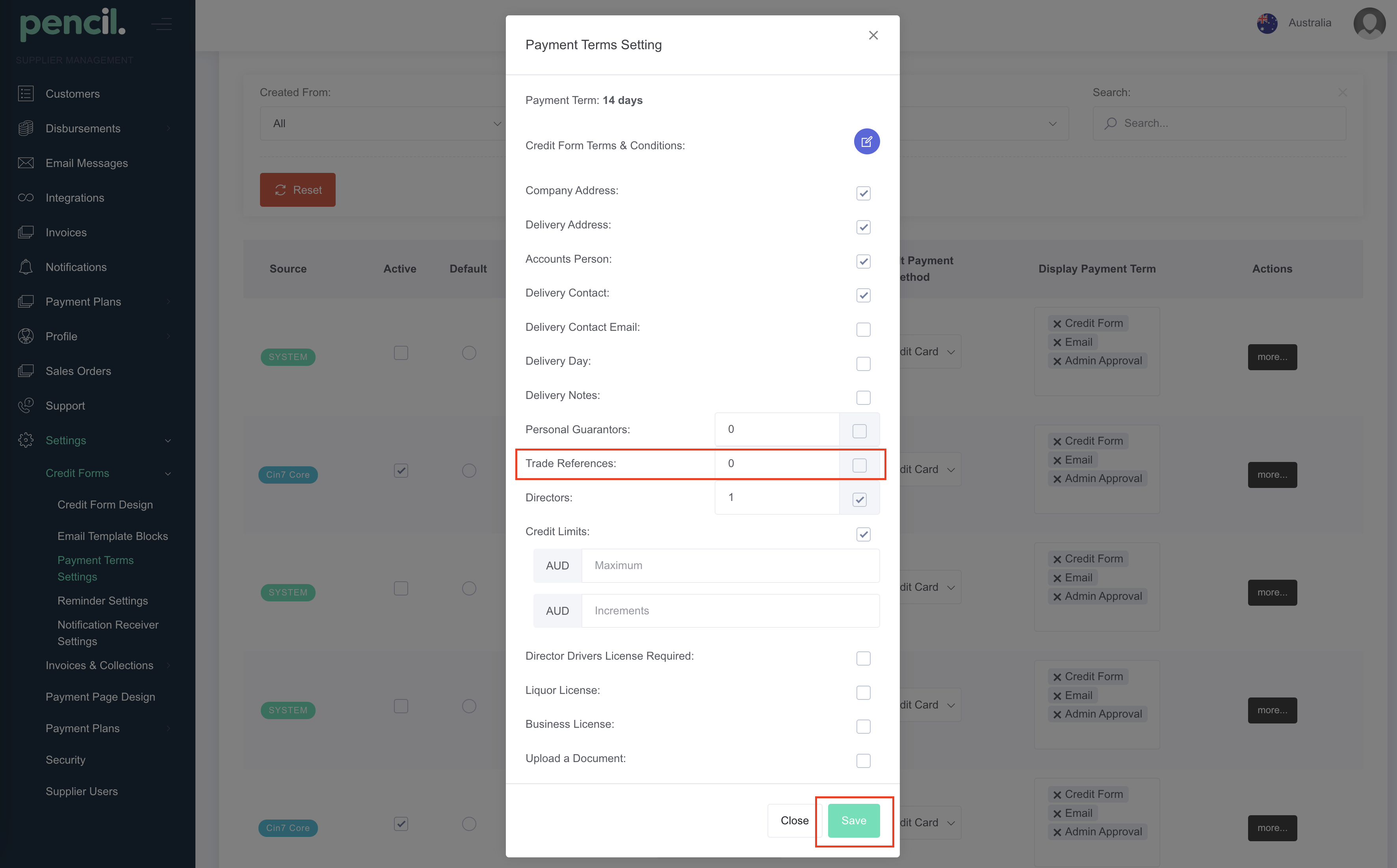Click the Disbursements coins icon
The height and width of the screenshot is (868, 1397).
point(26,129)
